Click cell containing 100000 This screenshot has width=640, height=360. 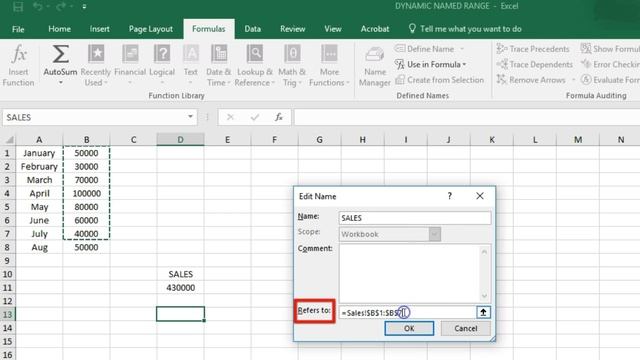pos(87,193)
